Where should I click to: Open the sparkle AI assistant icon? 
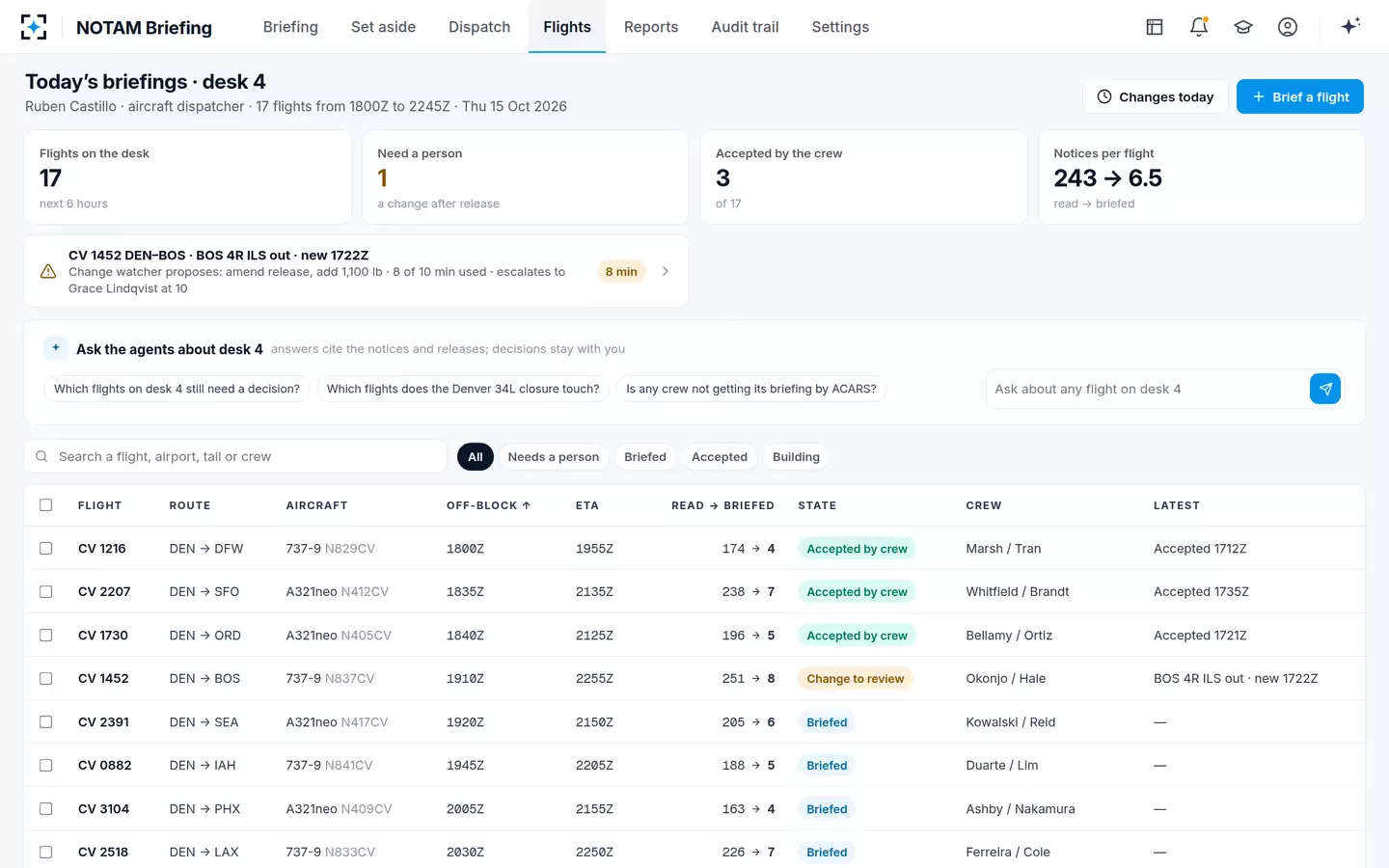1350,26
